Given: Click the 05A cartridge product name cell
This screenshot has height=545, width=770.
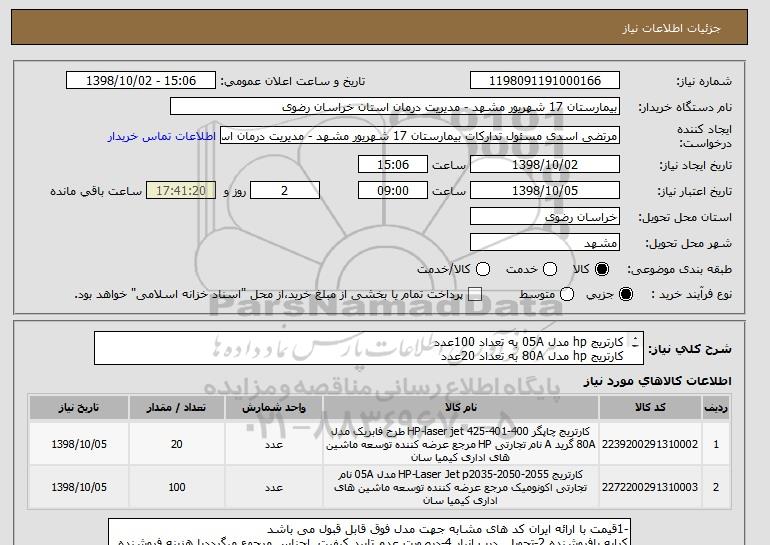Looking at the screenshot, I should (461, 487).
